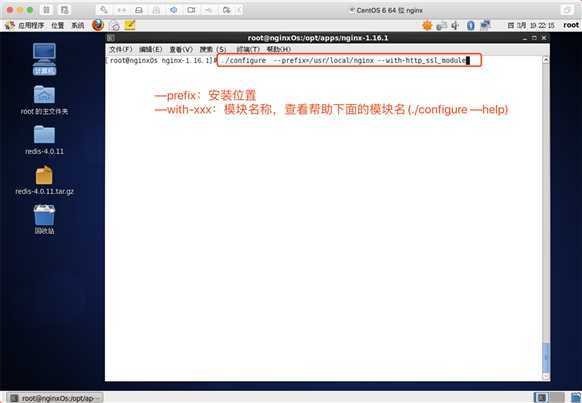
Task: Click the Bluetooth tray icon
Action: 471,25
